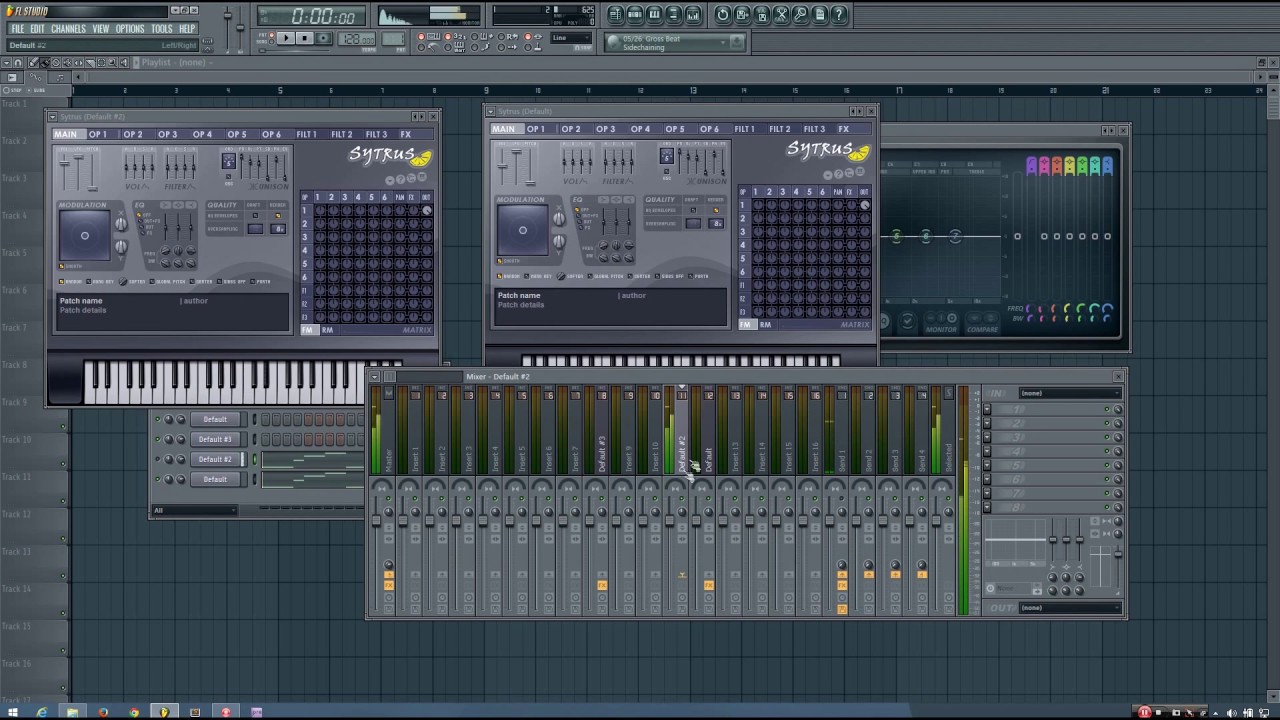Click play in the transport panel
This screenshot has width=1280, height=720.
pyautogui.click(x=286, y=38)
